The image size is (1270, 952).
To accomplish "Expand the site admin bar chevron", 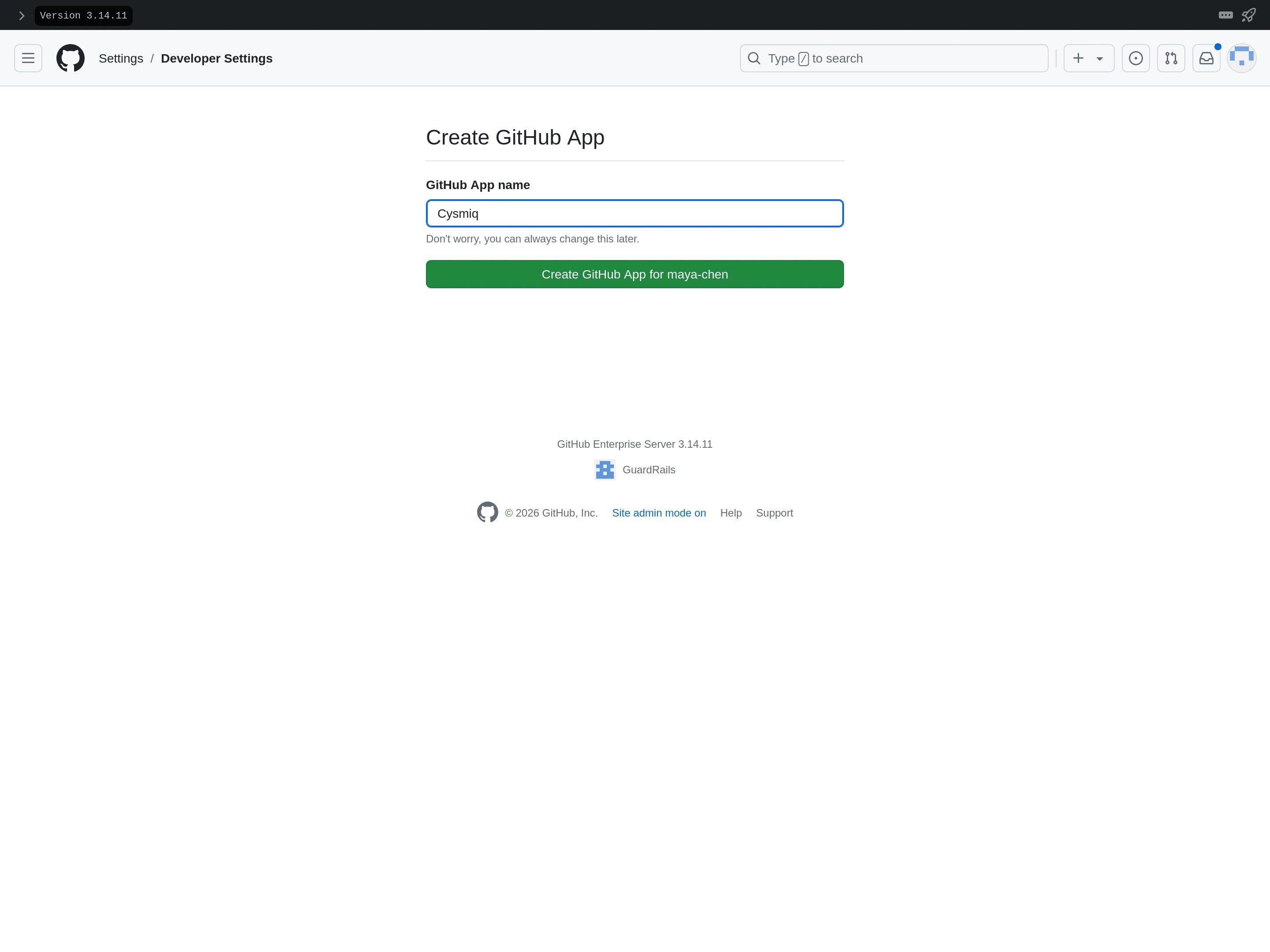I will click(22, 15).
